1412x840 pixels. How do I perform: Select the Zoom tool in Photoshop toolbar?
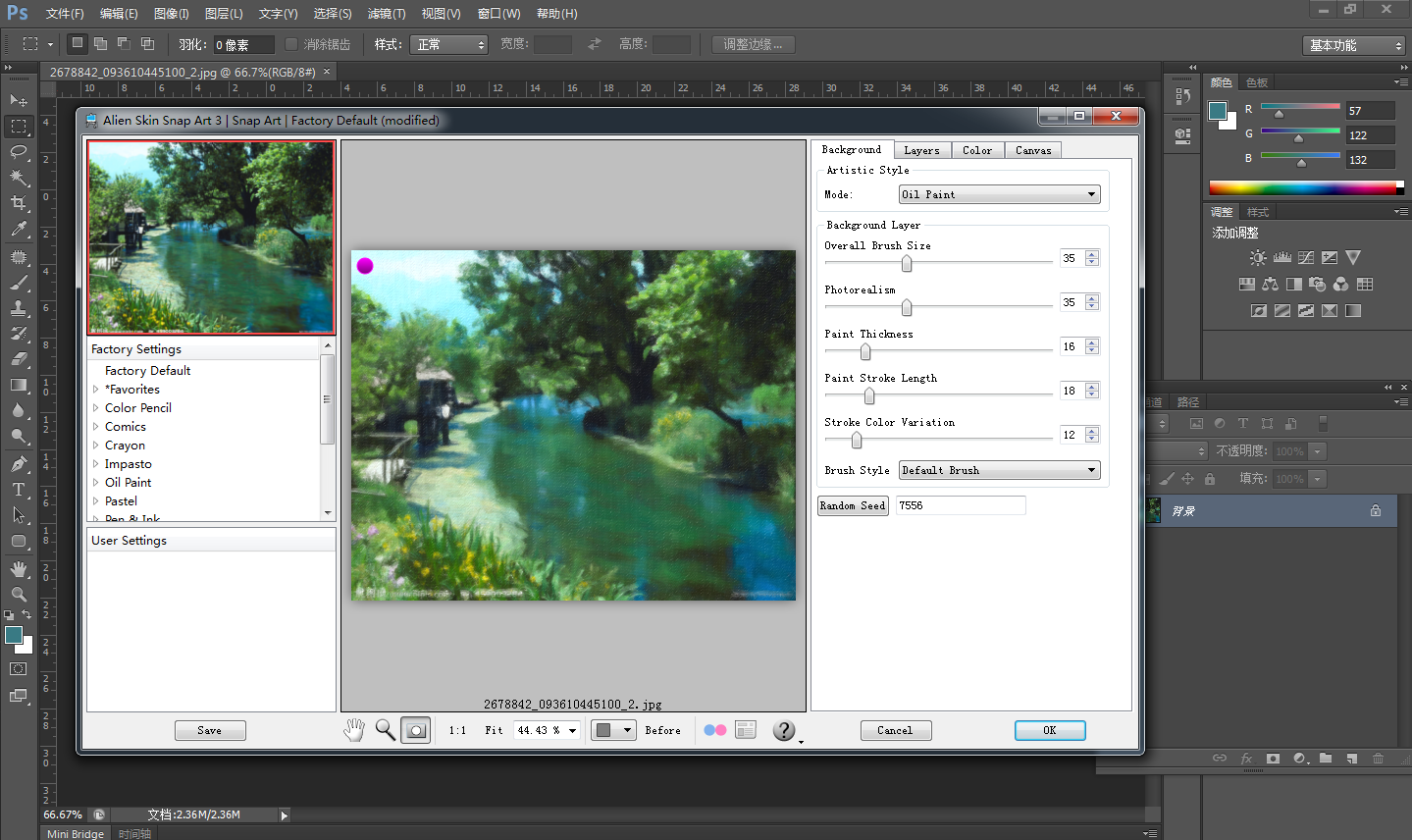(19, 595)
